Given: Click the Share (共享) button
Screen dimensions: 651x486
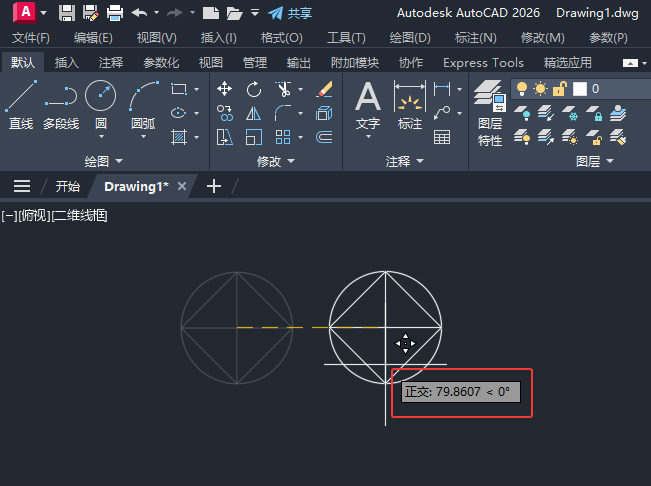Looking at the screenshot, I should click(290, 13).
